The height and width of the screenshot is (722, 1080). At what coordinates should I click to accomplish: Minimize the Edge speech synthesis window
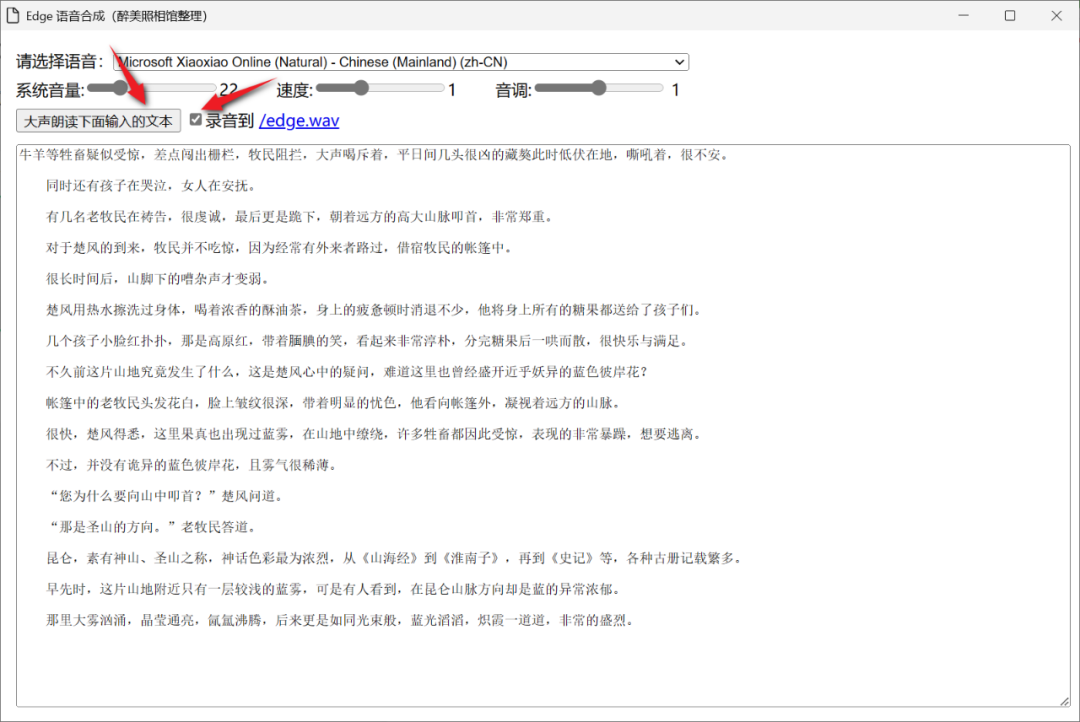click(964, 15)
